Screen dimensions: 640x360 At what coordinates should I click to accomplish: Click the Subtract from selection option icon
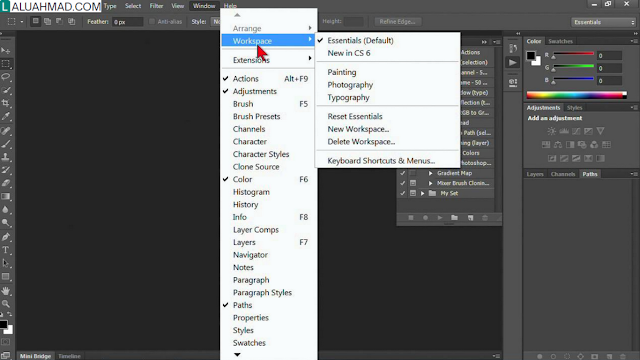pos(59,21)
